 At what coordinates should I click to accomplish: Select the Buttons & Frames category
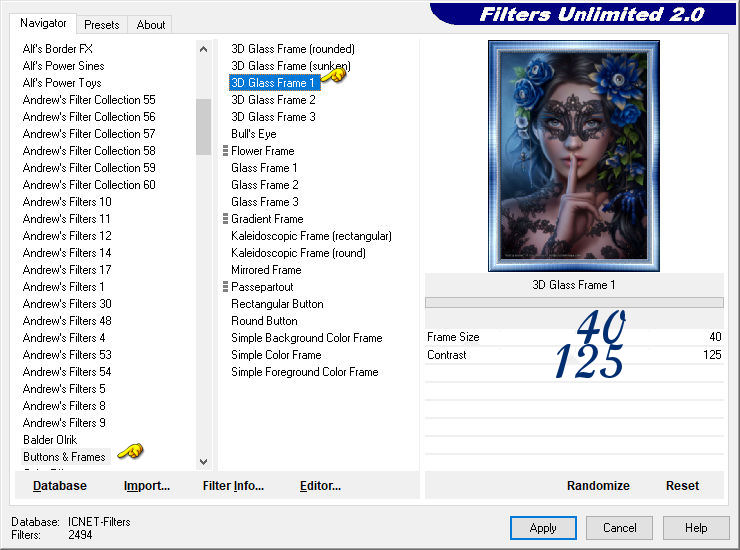tap(64, 457)
